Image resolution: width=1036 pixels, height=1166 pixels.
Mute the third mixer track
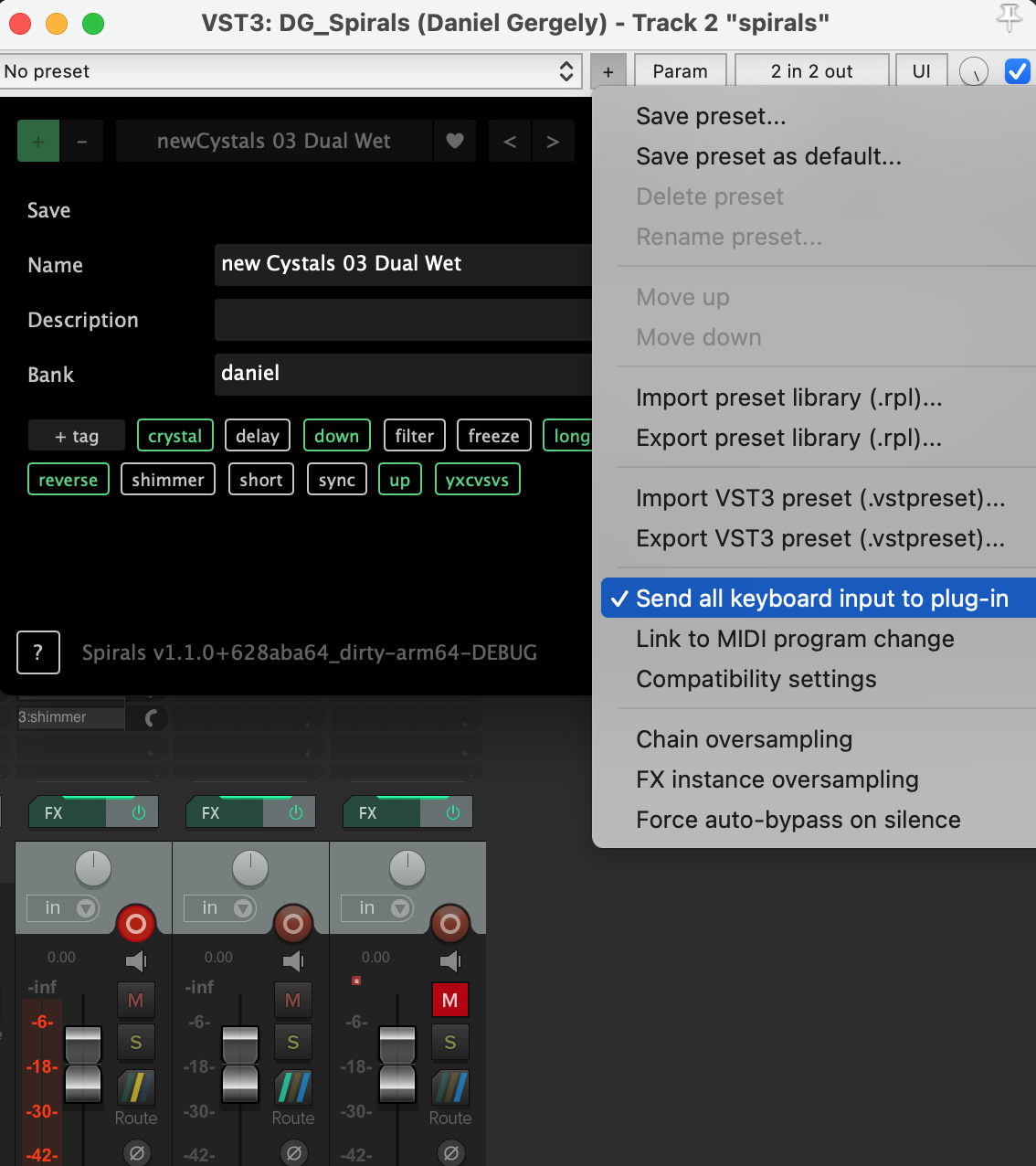point(449,1000)
